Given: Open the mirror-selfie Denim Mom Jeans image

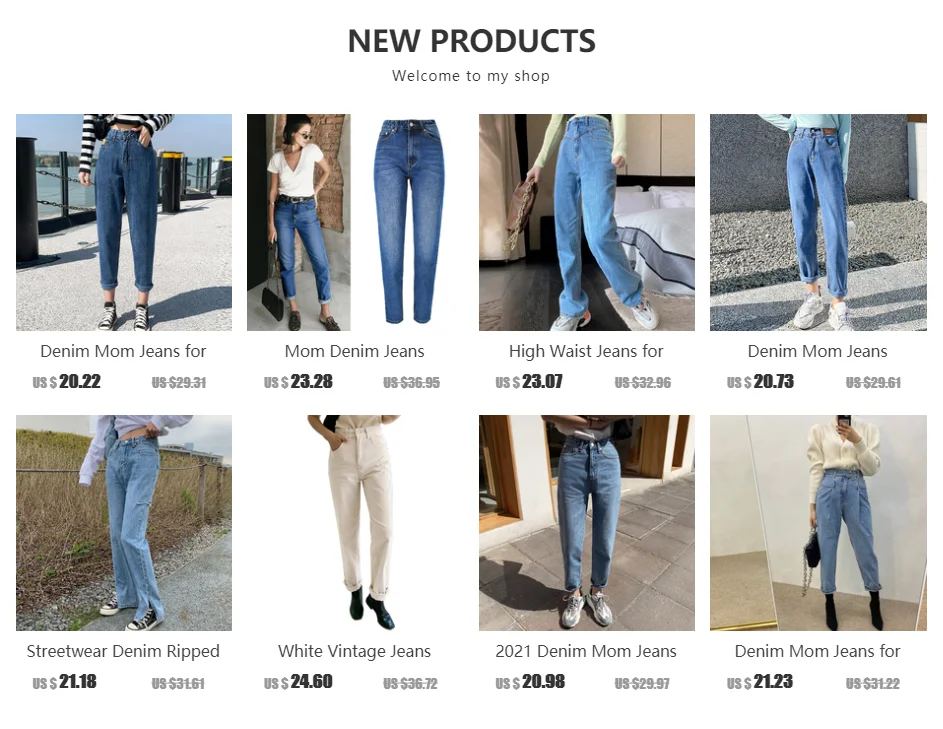Looking at the screenshot, I should [818, 523].
